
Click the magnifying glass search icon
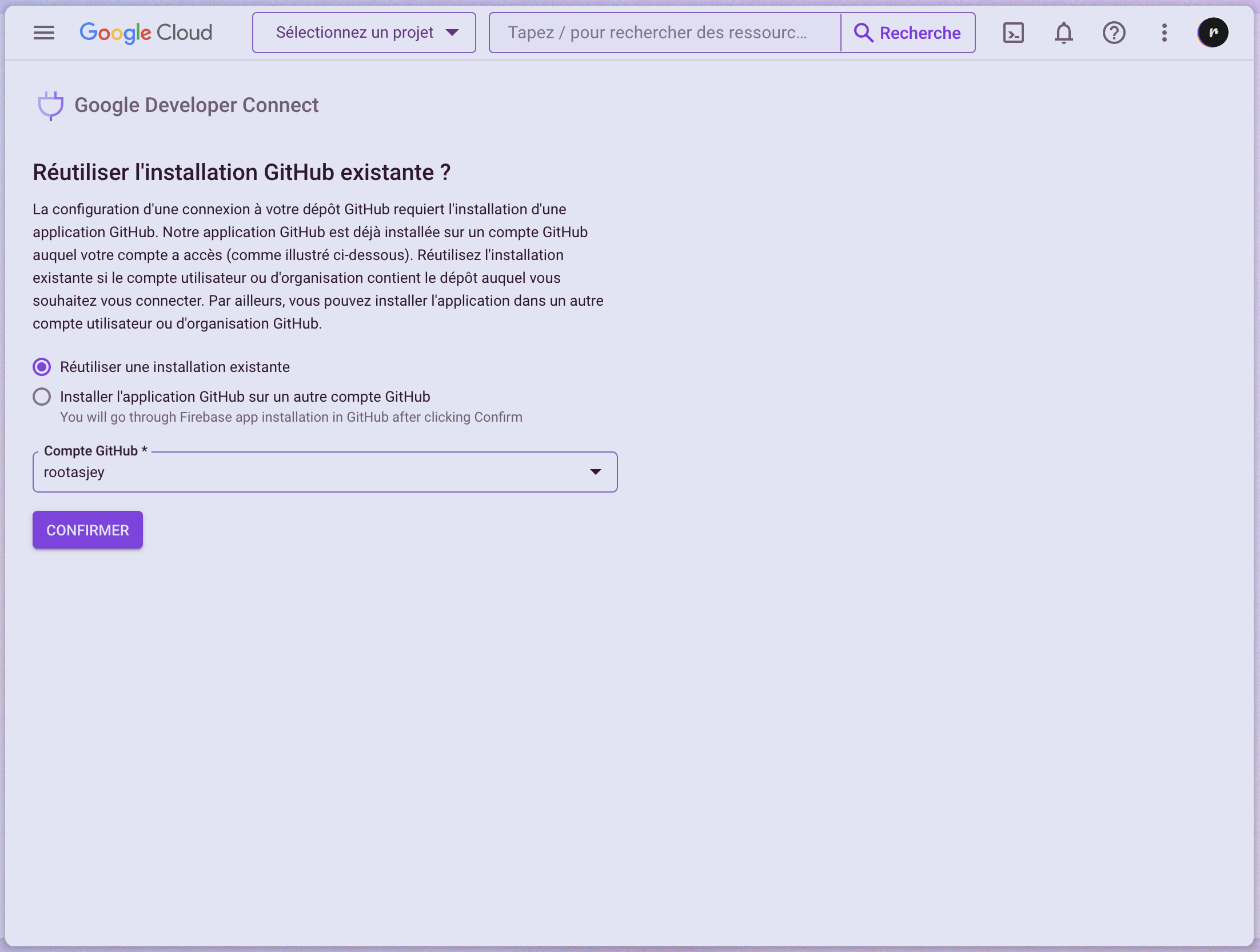864,33
